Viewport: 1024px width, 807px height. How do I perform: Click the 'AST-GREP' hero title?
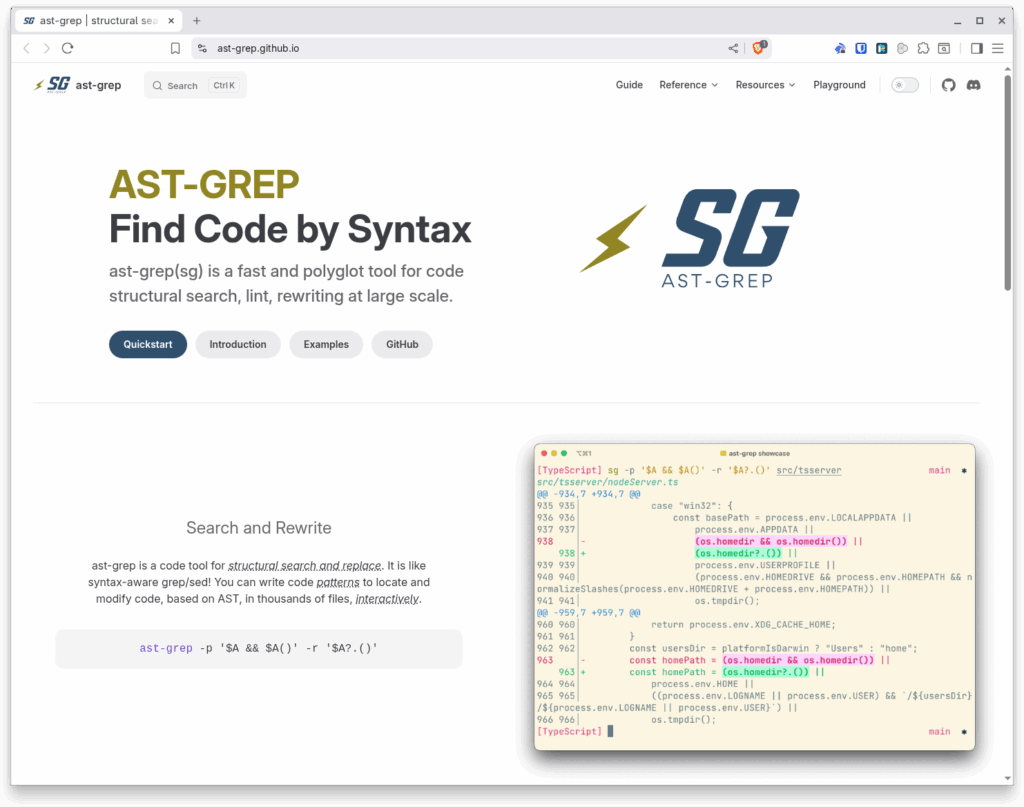click(204, 184)
